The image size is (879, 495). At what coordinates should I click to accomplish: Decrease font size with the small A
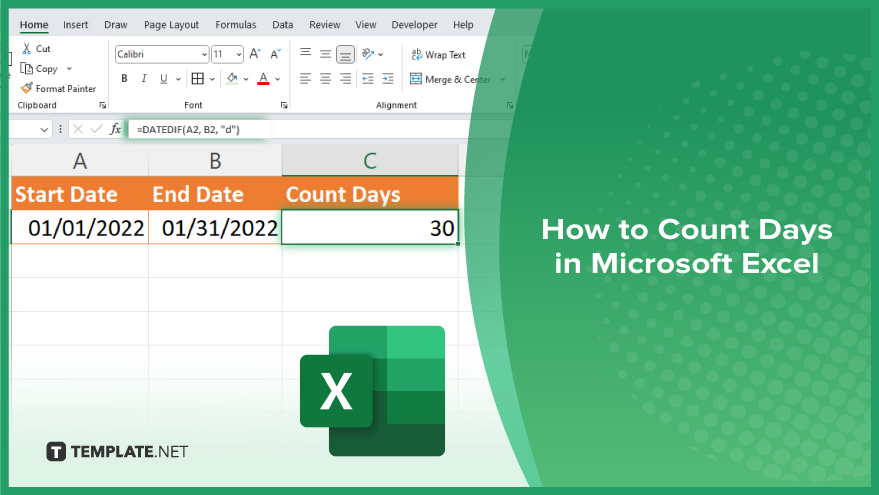[x=275, y=54]
